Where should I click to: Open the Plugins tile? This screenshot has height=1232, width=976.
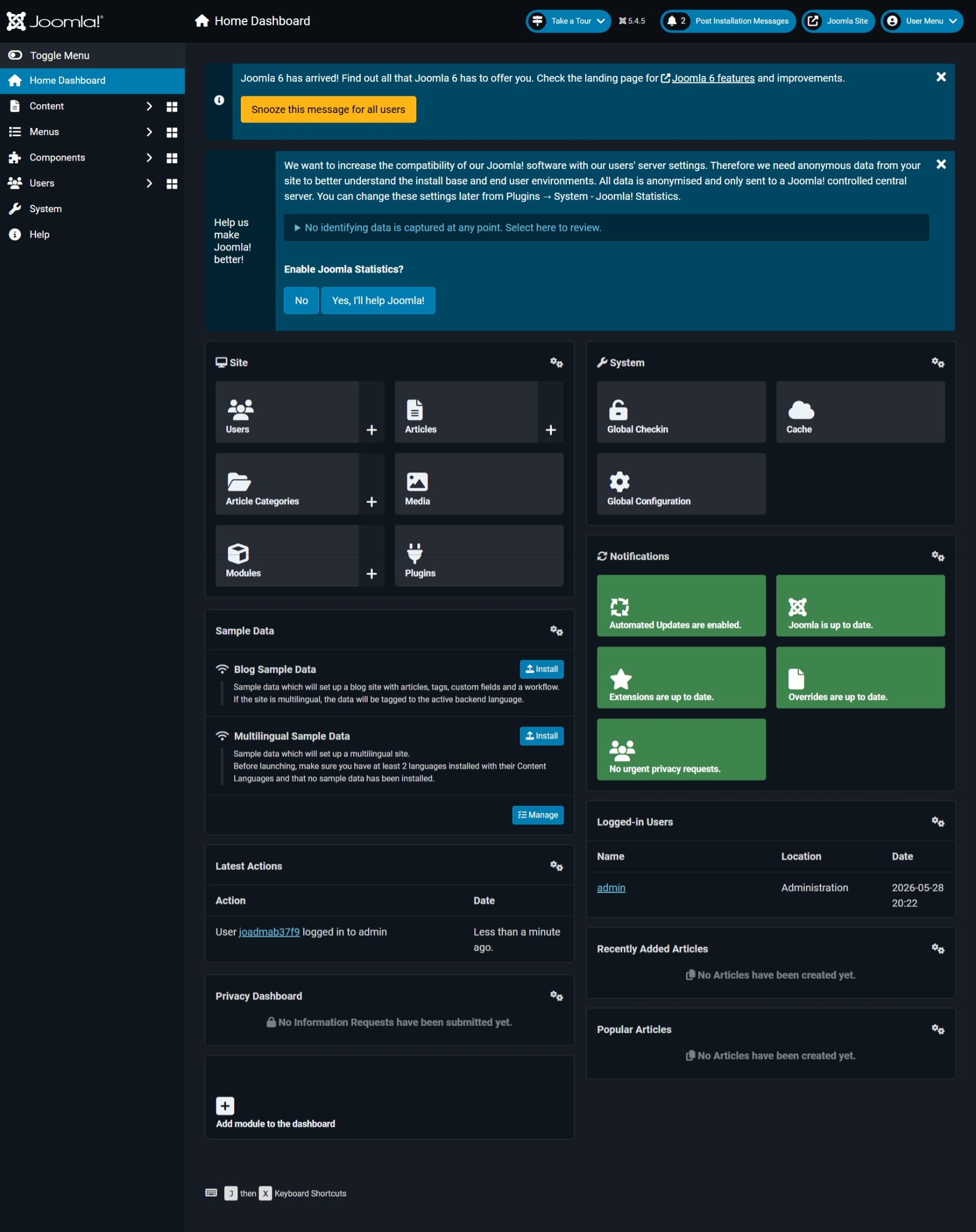click(x=479, y=556)
